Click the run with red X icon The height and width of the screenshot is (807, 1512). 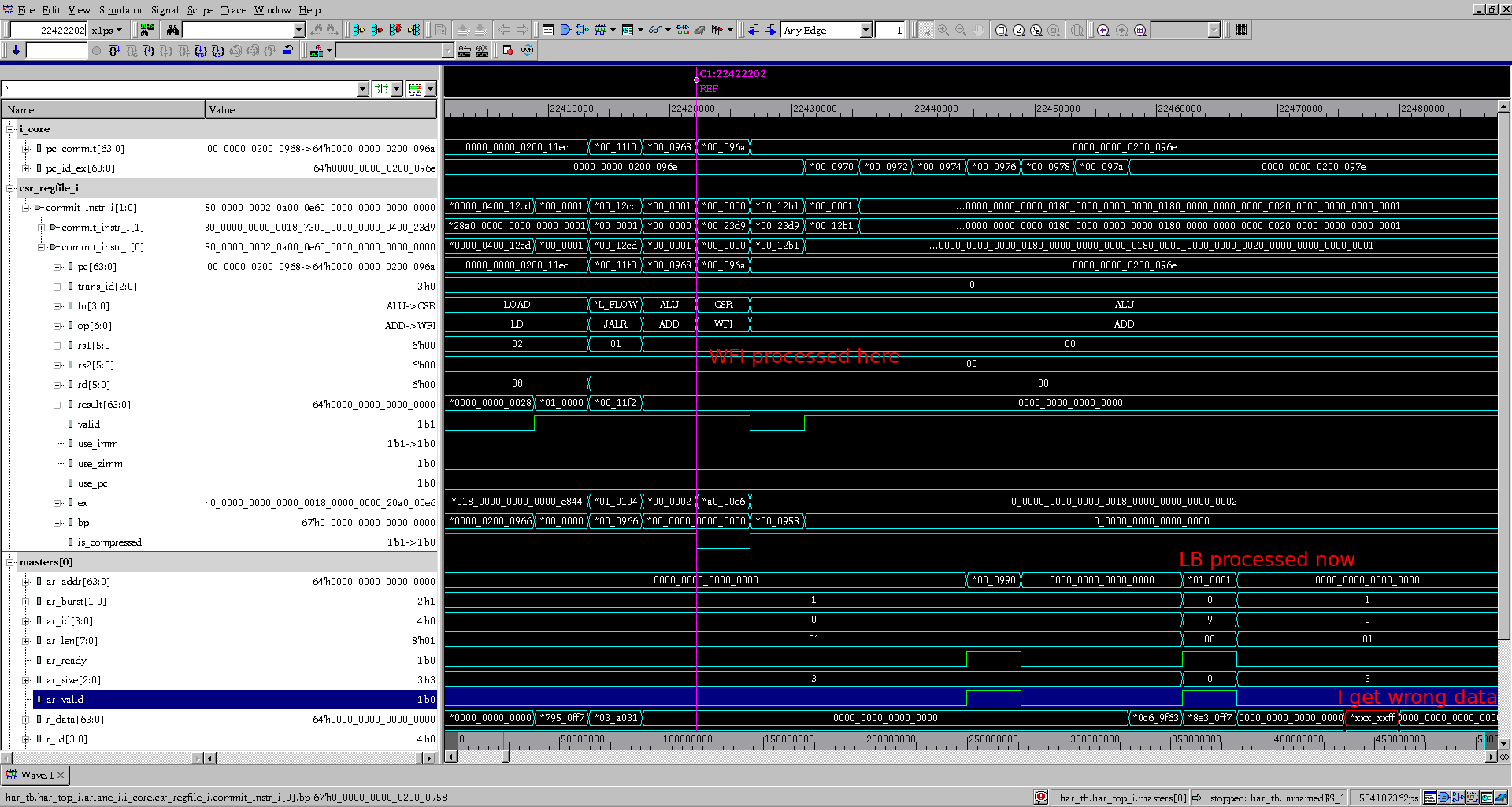click(395, 30)
